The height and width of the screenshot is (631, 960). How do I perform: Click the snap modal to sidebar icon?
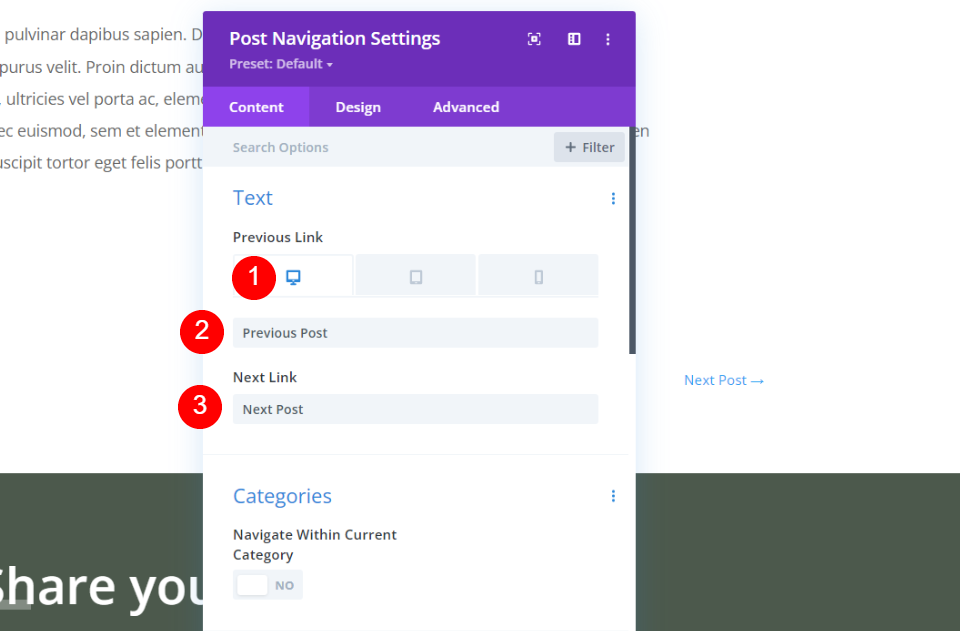click(x=574, y=39)
